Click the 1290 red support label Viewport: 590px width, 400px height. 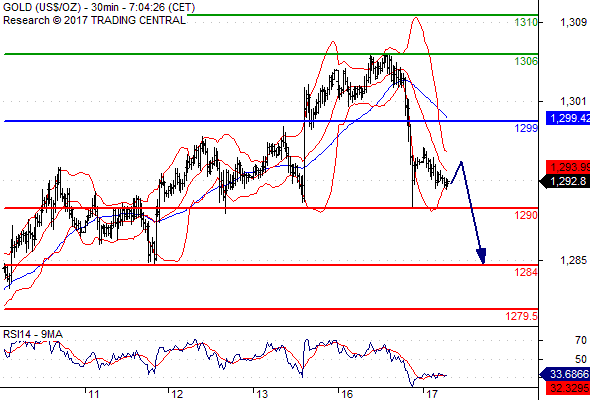tap(526, 215)
